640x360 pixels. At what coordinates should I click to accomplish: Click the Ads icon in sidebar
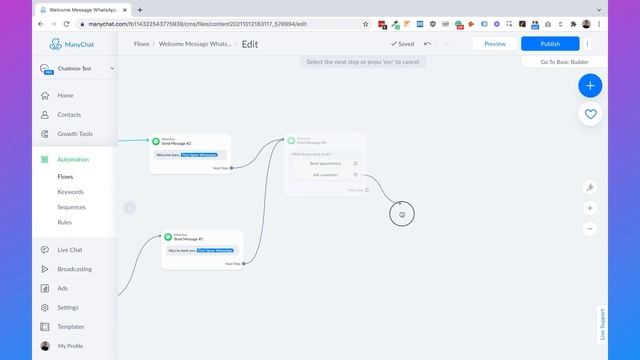[45, 288]
